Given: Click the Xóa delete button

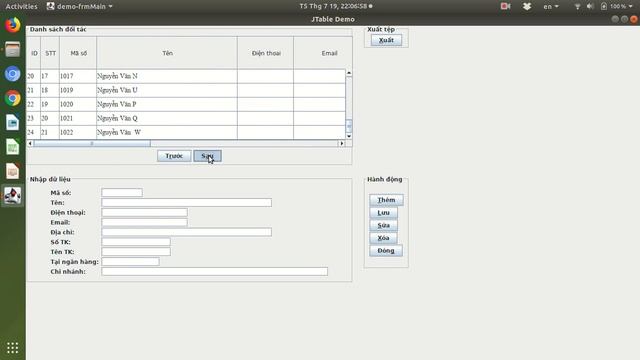Looking at the screenshot, I should [x=383, y=238].
